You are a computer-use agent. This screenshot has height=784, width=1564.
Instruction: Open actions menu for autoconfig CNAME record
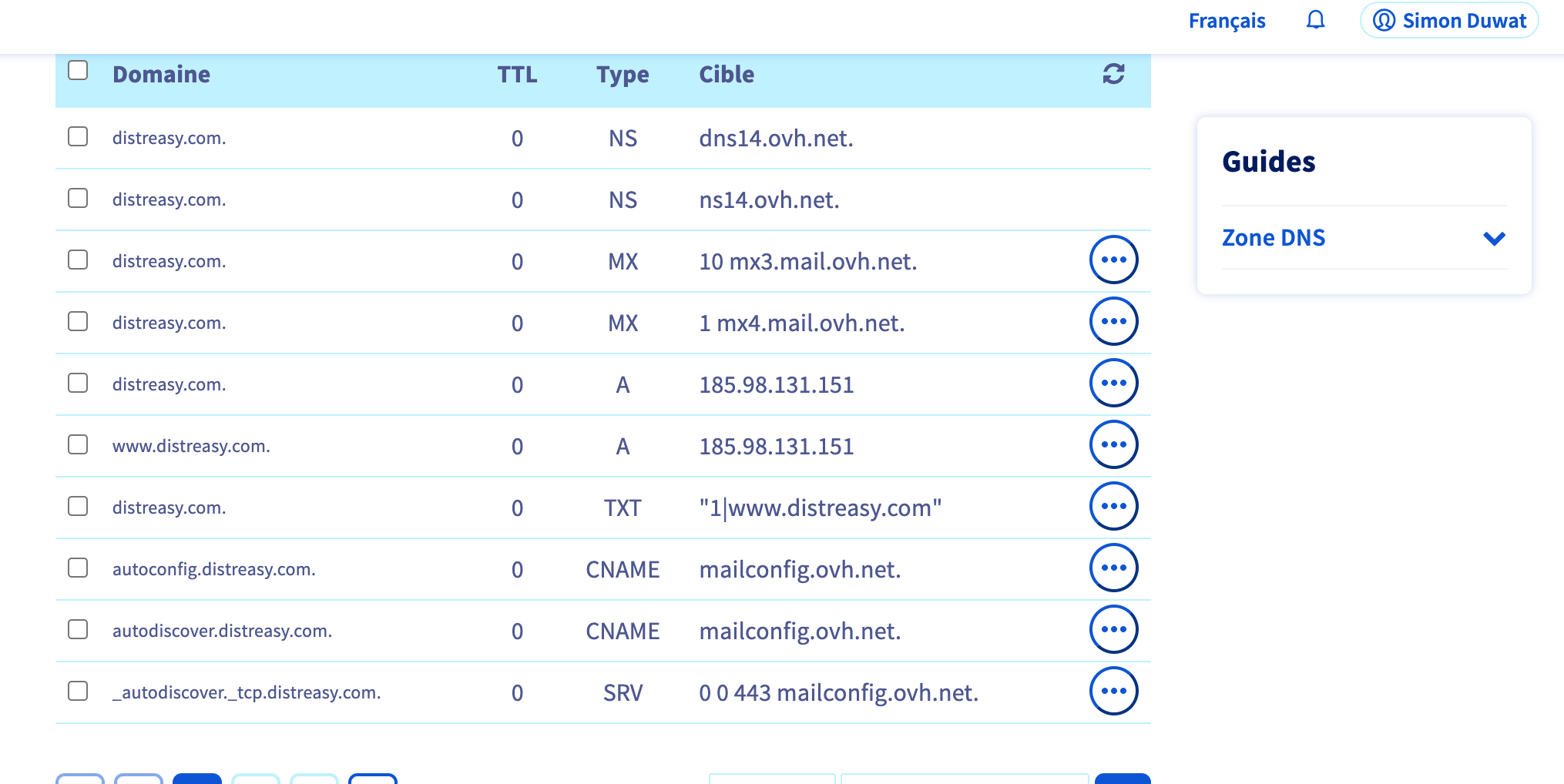coord(1113,568)
